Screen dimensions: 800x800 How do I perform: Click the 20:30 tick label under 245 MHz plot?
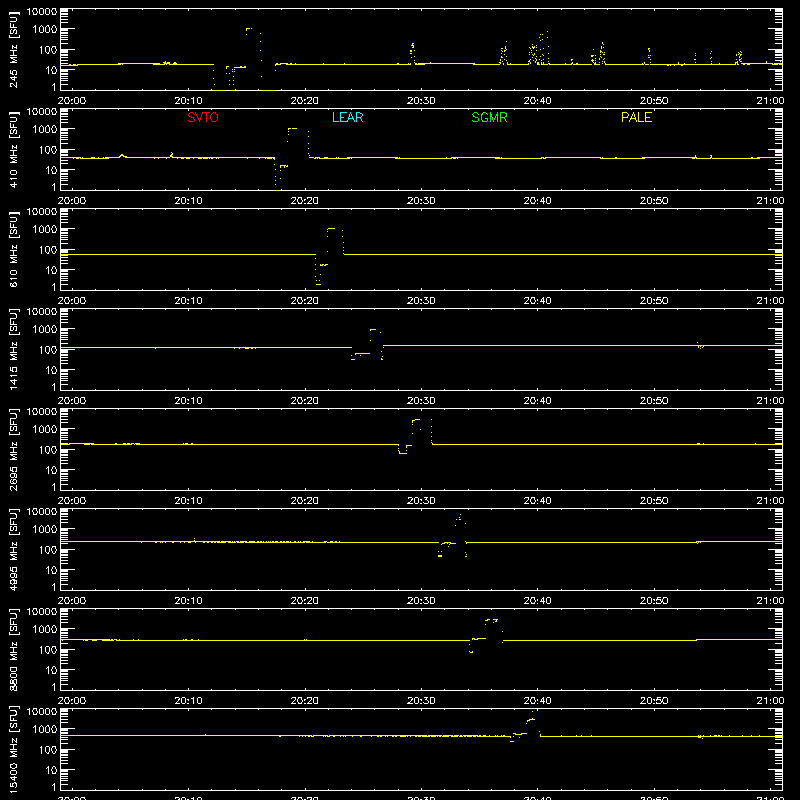tap(421, 101)
